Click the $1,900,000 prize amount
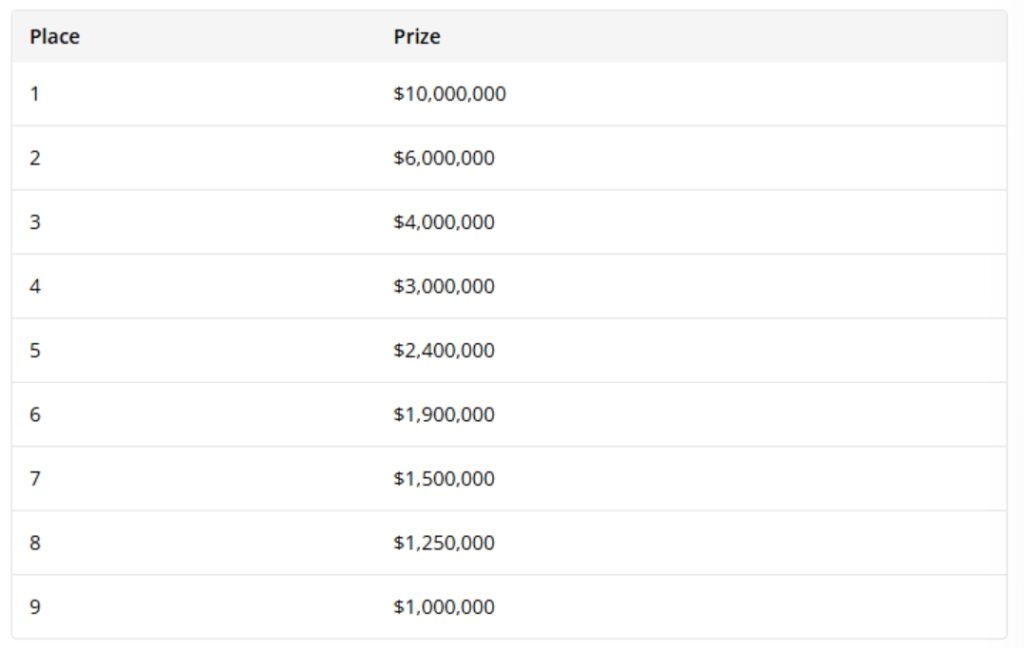This screenshot has height=651, width=1024. point(444,414)
